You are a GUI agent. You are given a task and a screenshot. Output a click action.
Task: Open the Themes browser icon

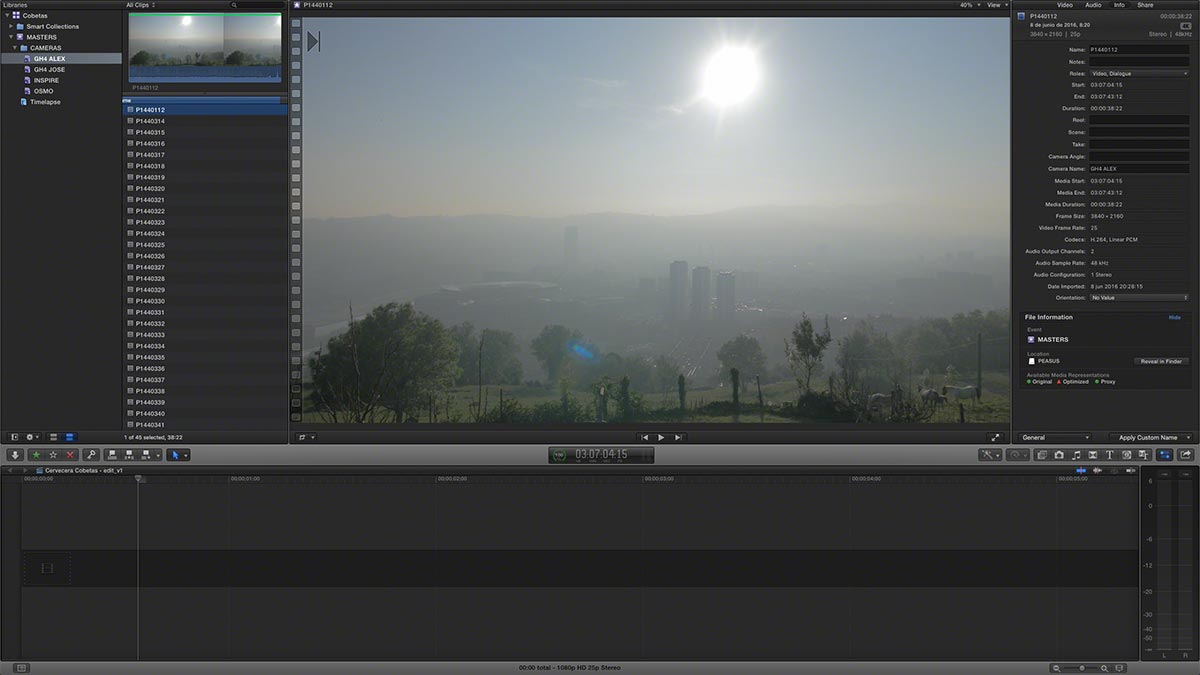tap(1143, 455)
